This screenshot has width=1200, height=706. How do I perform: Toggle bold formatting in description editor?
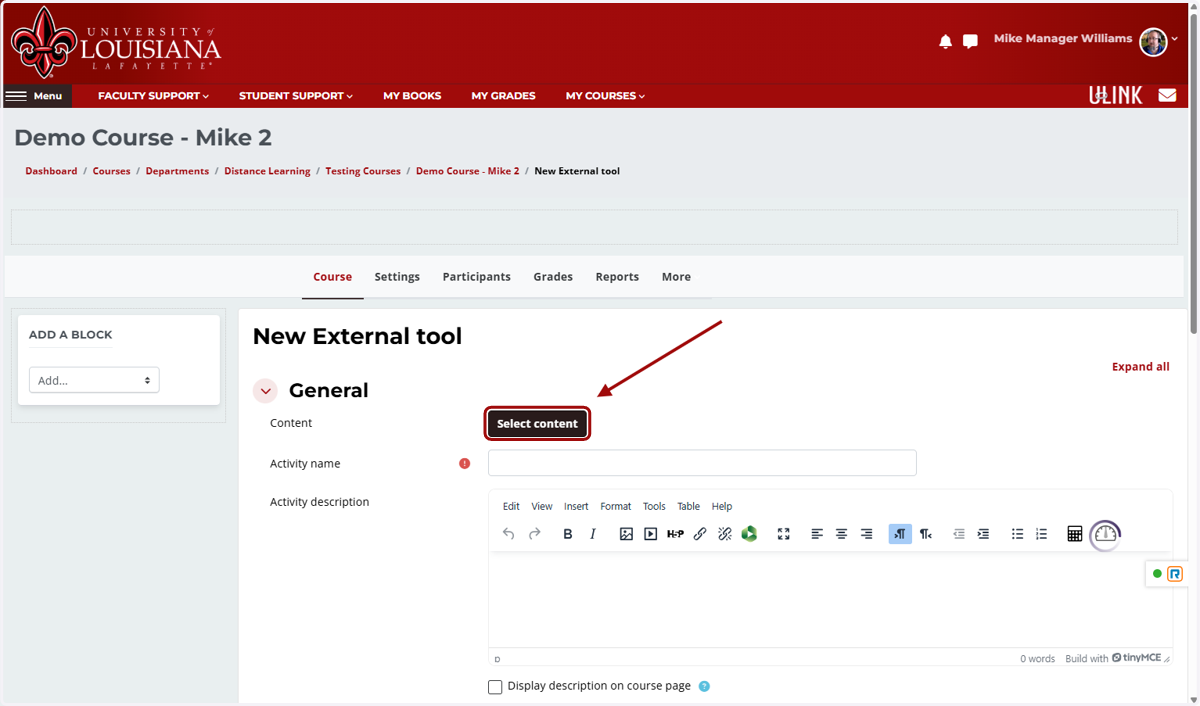(568, 534)
